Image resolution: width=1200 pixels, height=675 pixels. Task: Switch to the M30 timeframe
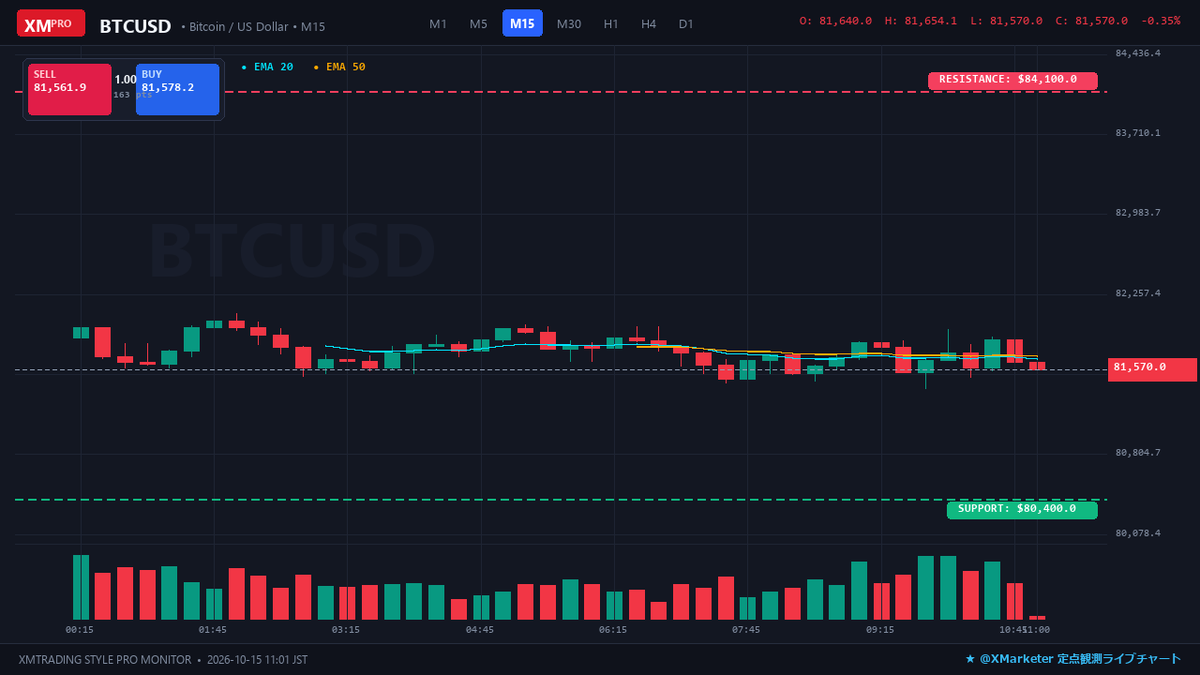pos(569,23)
